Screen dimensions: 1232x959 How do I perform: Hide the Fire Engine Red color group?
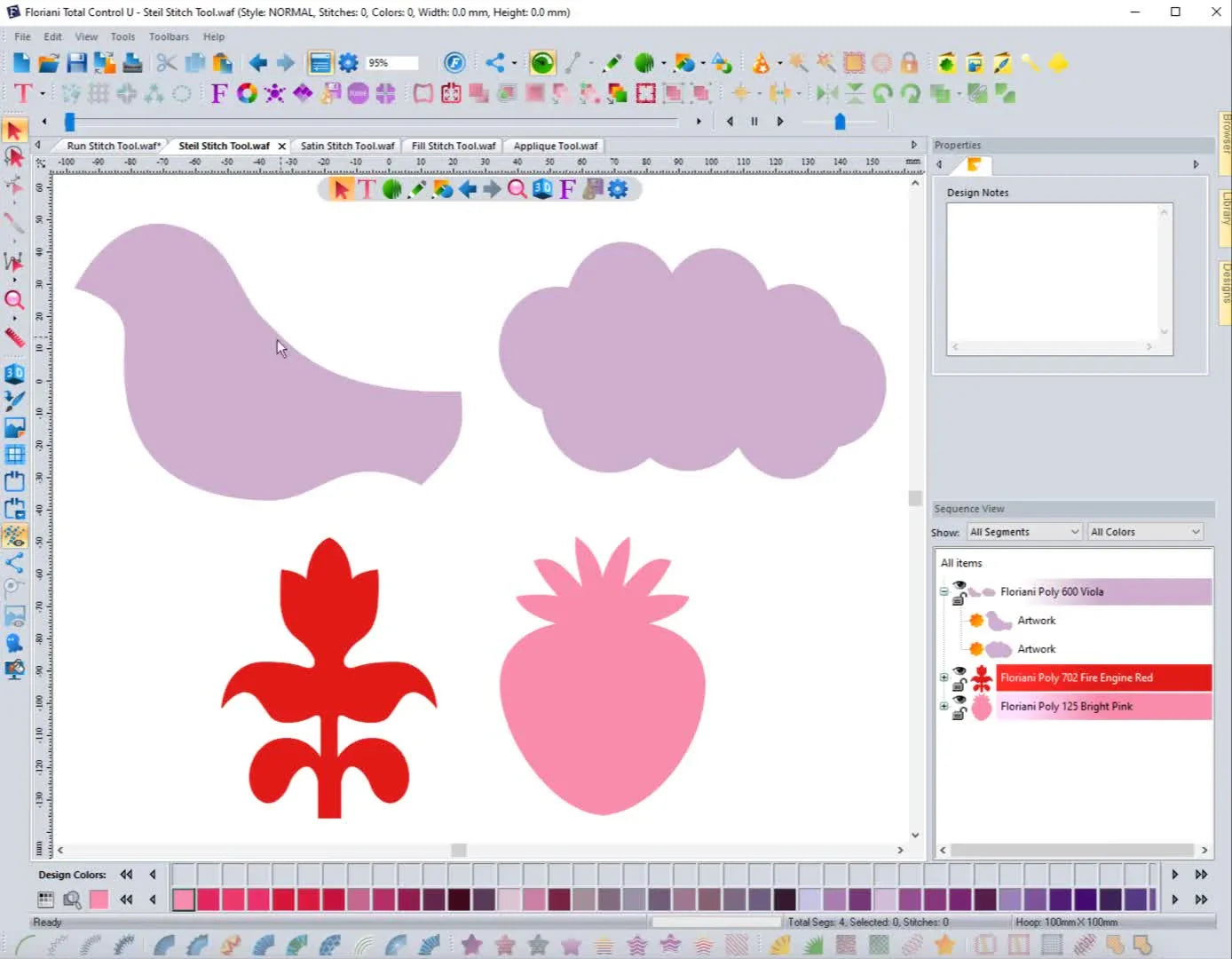(x=960, y=670)
